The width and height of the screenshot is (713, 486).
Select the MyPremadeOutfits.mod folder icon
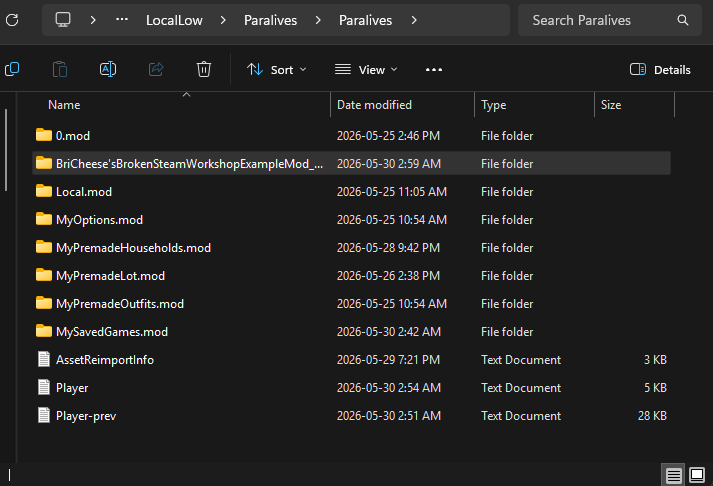44,303
